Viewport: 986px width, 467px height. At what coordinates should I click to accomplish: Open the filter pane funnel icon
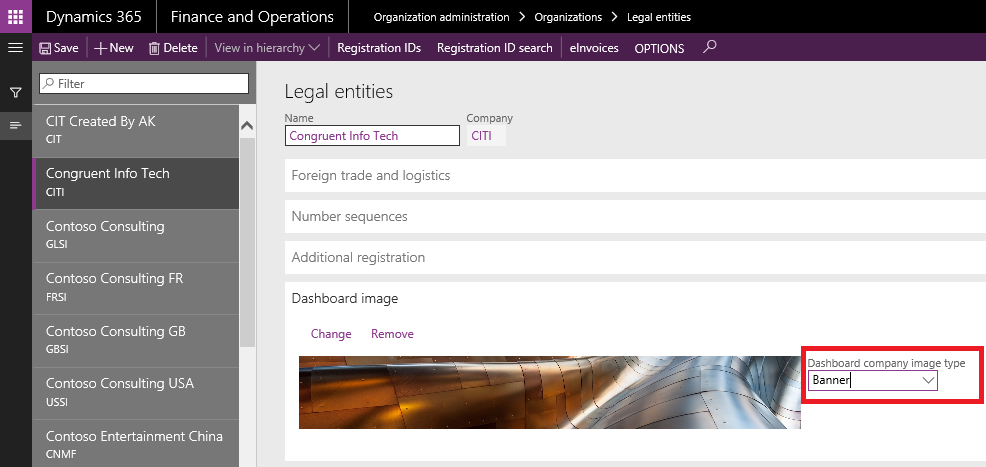(x=16, y=93)
